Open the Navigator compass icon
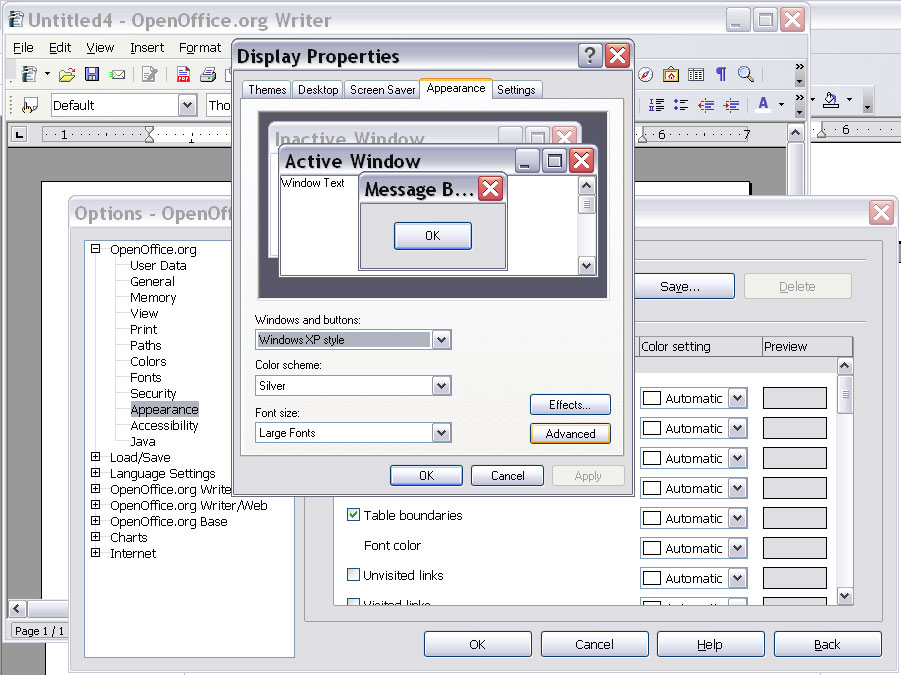901x675 pixels. [646, 75]
